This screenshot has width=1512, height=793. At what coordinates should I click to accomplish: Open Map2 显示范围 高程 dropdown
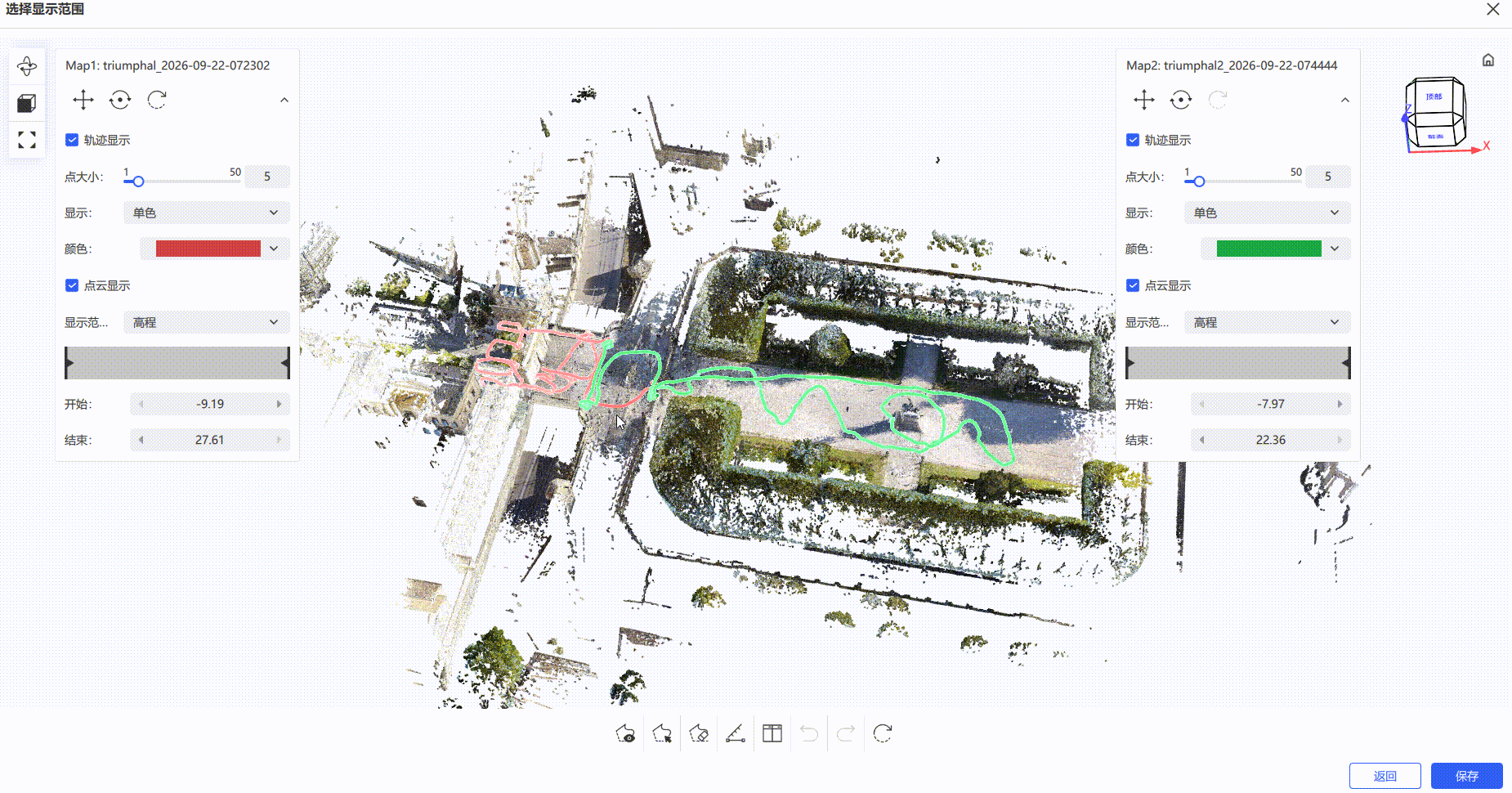pyautogui.click(x=1268, y=322)
